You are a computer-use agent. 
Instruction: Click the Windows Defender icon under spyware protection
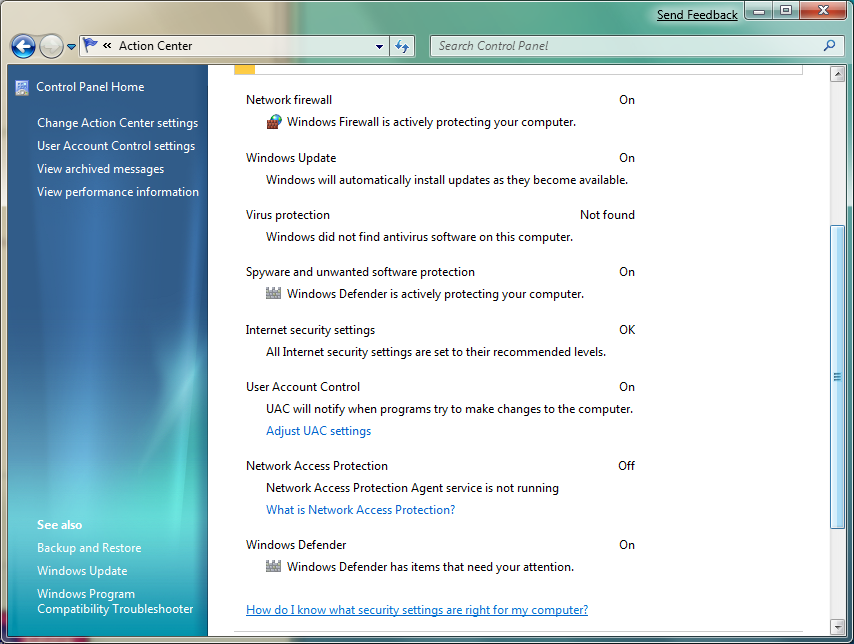273,293
